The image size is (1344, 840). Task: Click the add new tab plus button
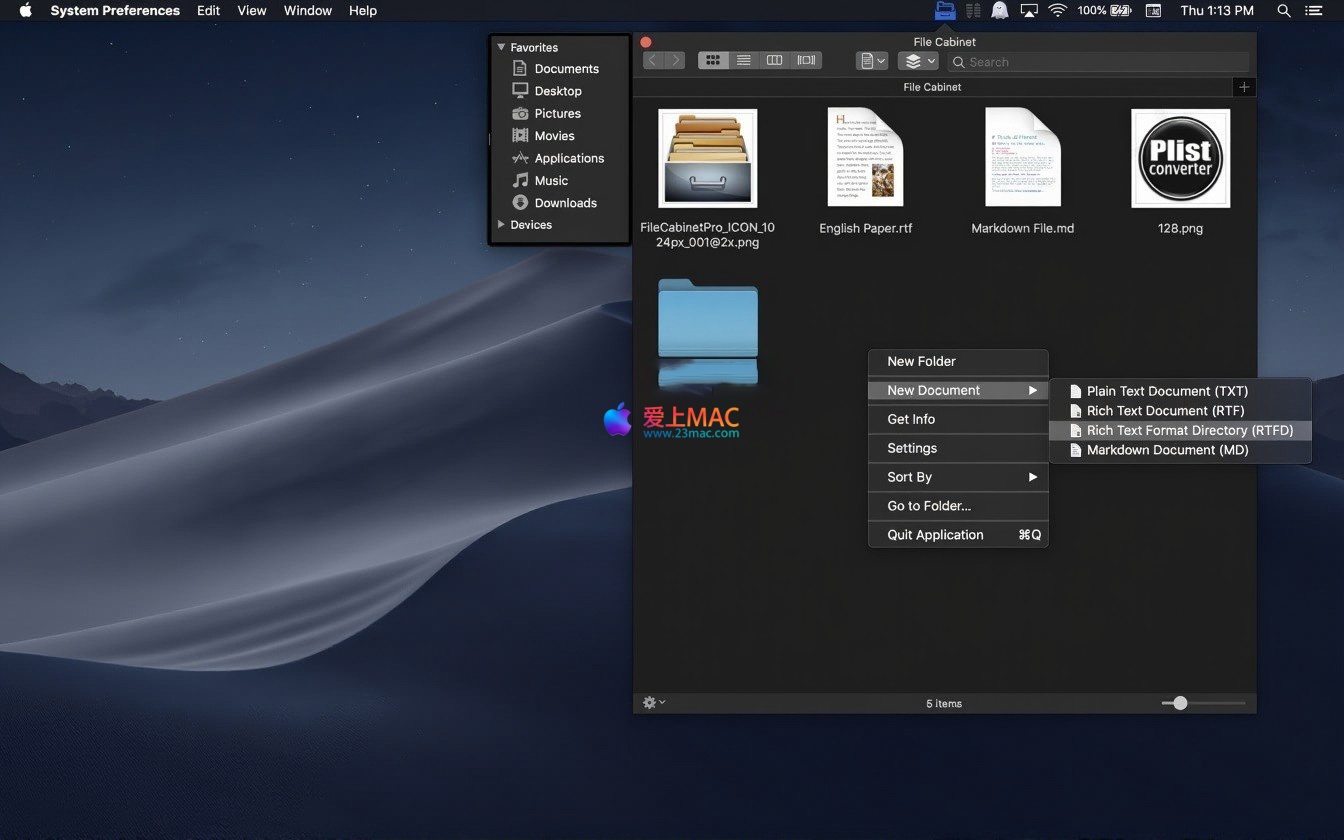(1244, 87)
